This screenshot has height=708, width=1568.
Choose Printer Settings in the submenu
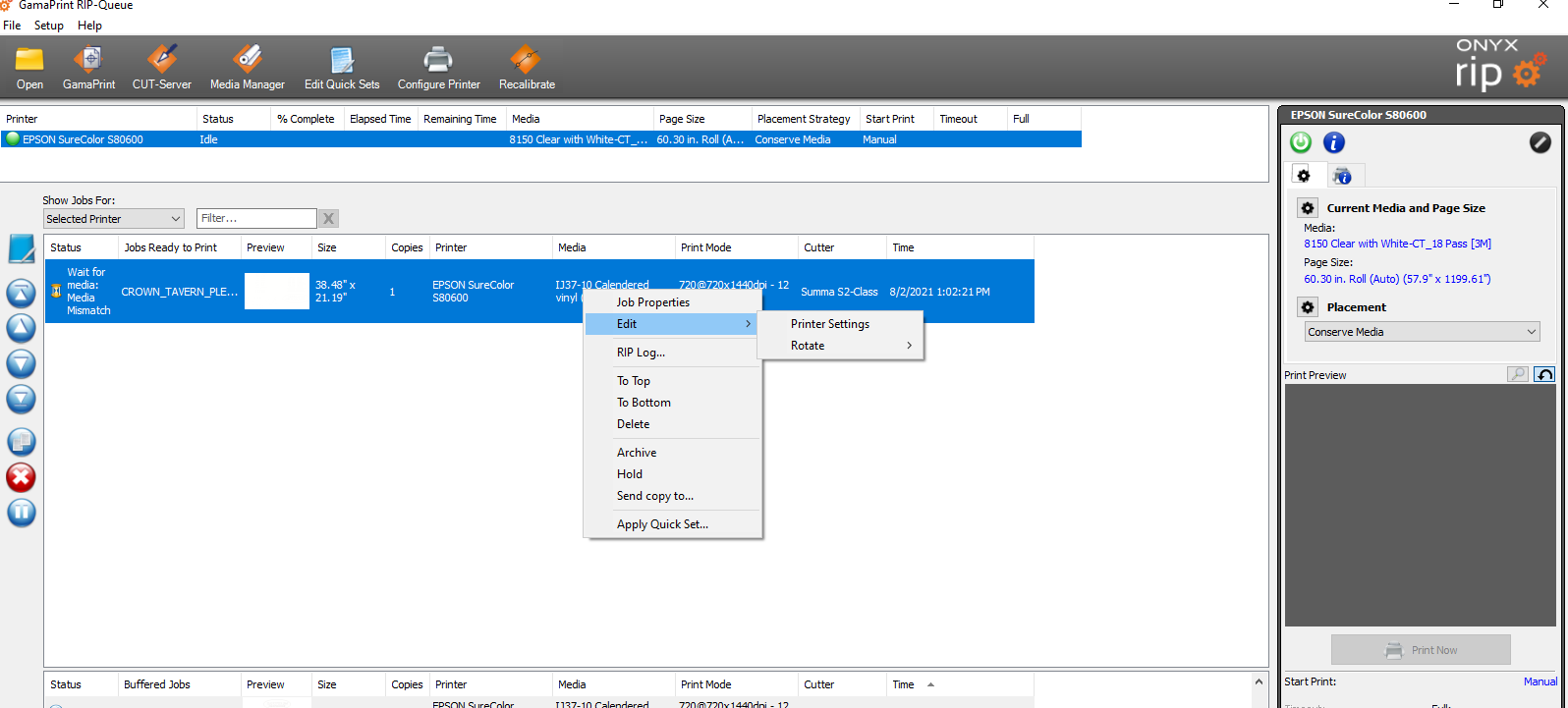[x=830, y=324]
